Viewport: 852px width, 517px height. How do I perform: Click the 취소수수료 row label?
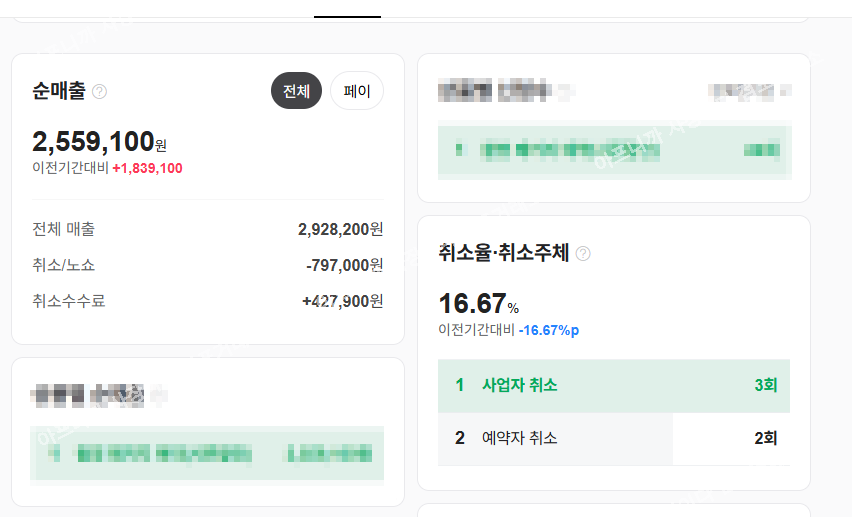pyautogui.click(x=69, y=301)
